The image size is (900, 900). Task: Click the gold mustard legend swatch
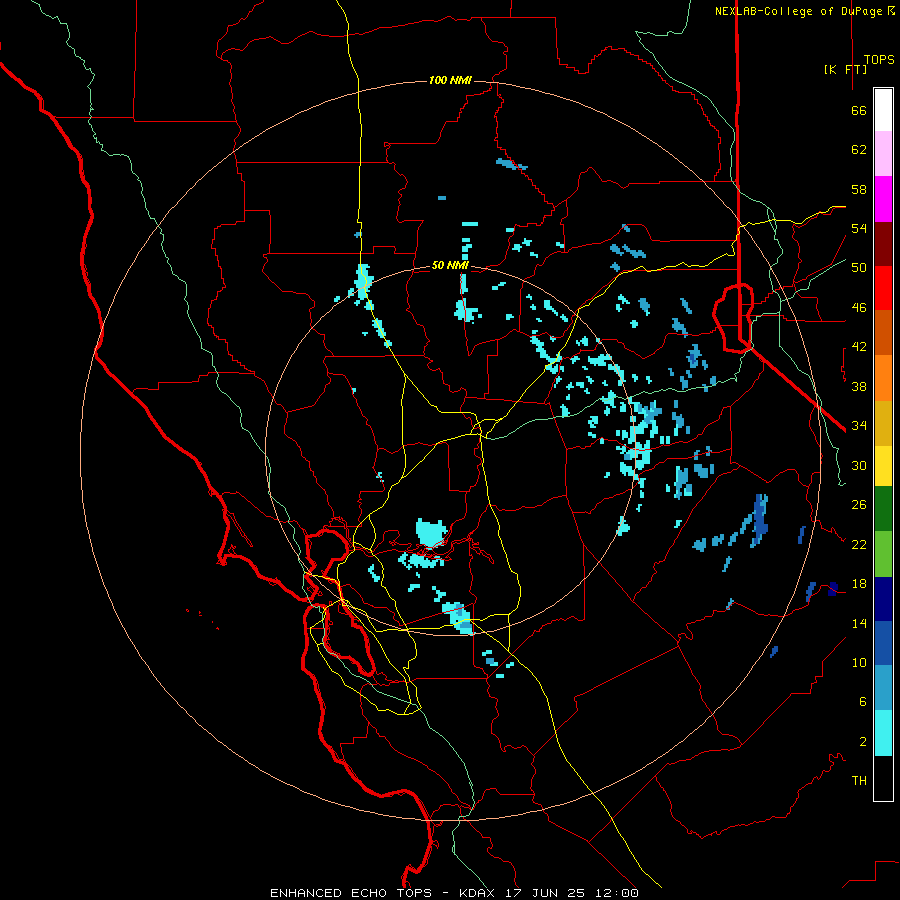pos(883,423)
